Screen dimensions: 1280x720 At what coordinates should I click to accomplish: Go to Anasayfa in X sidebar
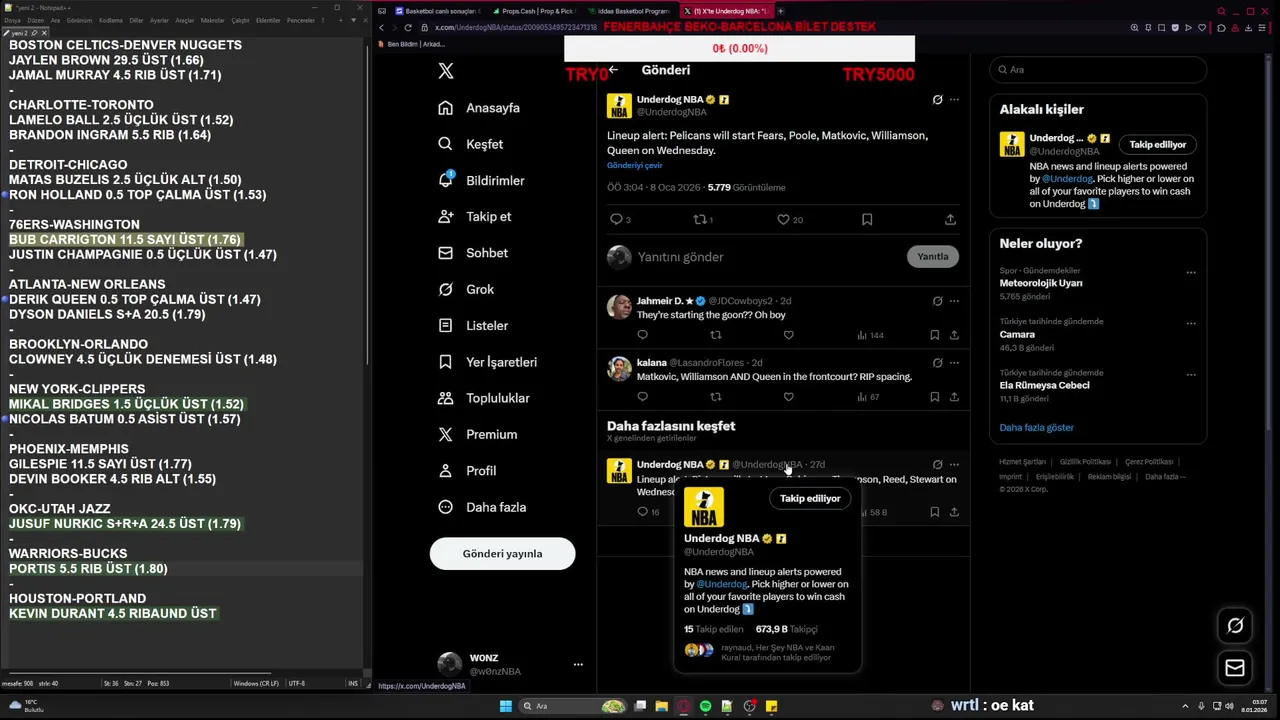tap(479, 108)
